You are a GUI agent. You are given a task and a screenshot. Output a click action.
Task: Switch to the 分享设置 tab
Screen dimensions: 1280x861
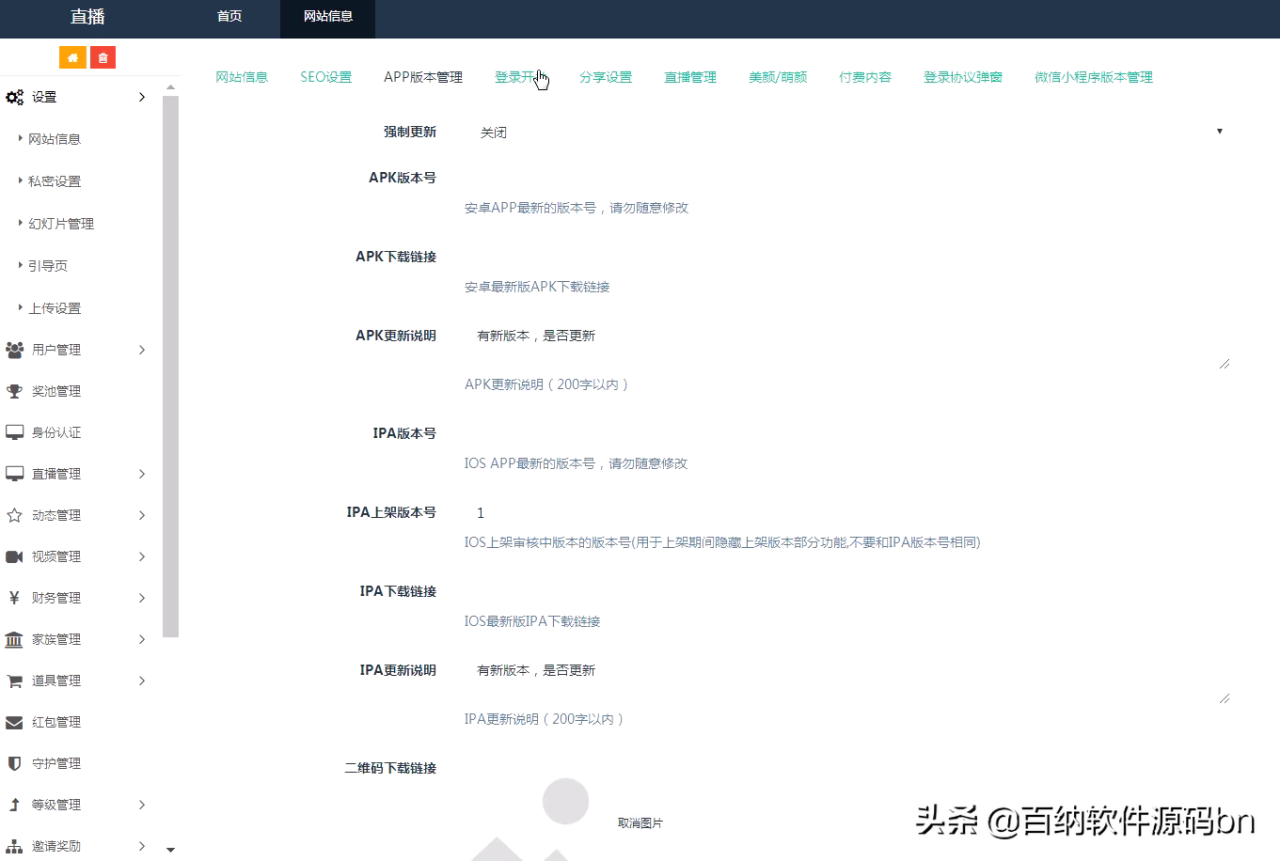point(606,77)
